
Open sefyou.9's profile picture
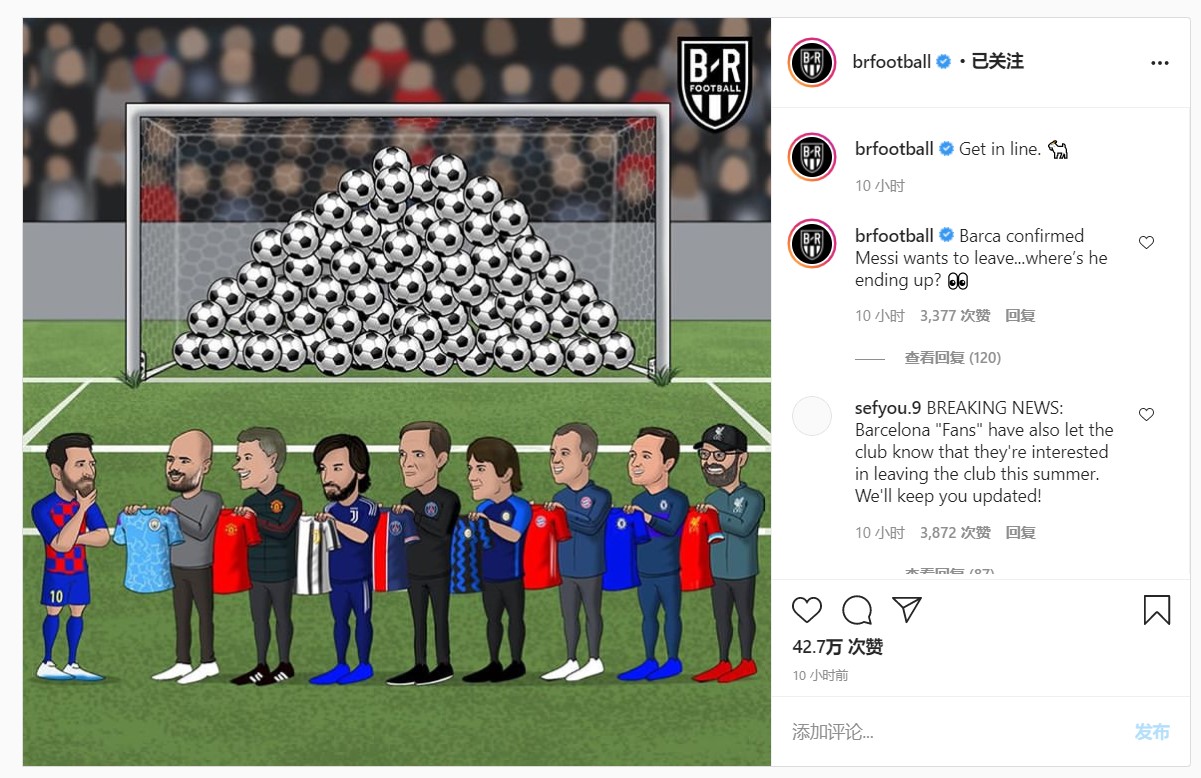click(812, 416)
